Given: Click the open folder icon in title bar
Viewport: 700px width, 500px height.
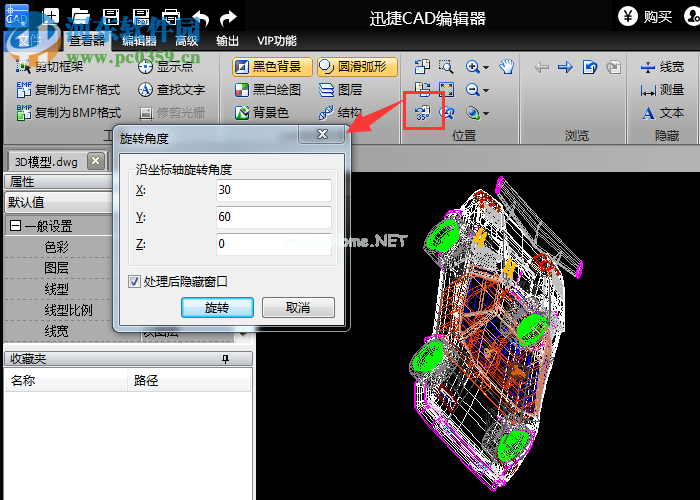Looking at the screenshot, I should point(80,17).
